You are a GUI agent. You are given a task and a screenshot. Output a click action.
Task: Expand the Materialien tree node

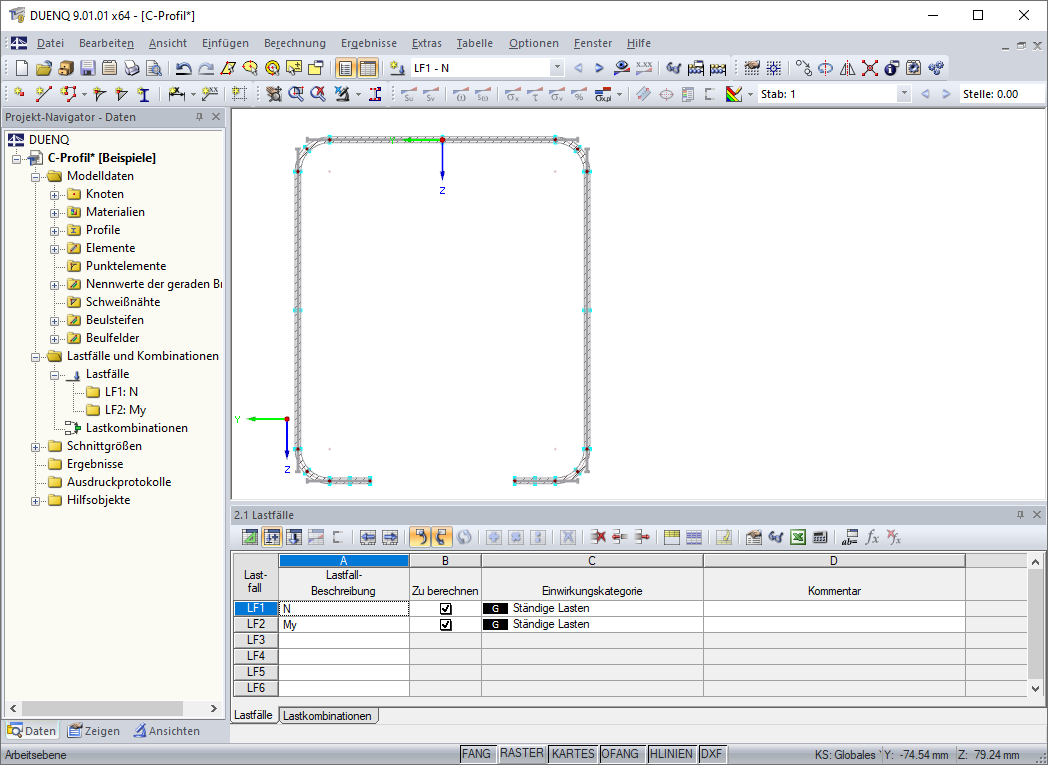tap(55, 213)
